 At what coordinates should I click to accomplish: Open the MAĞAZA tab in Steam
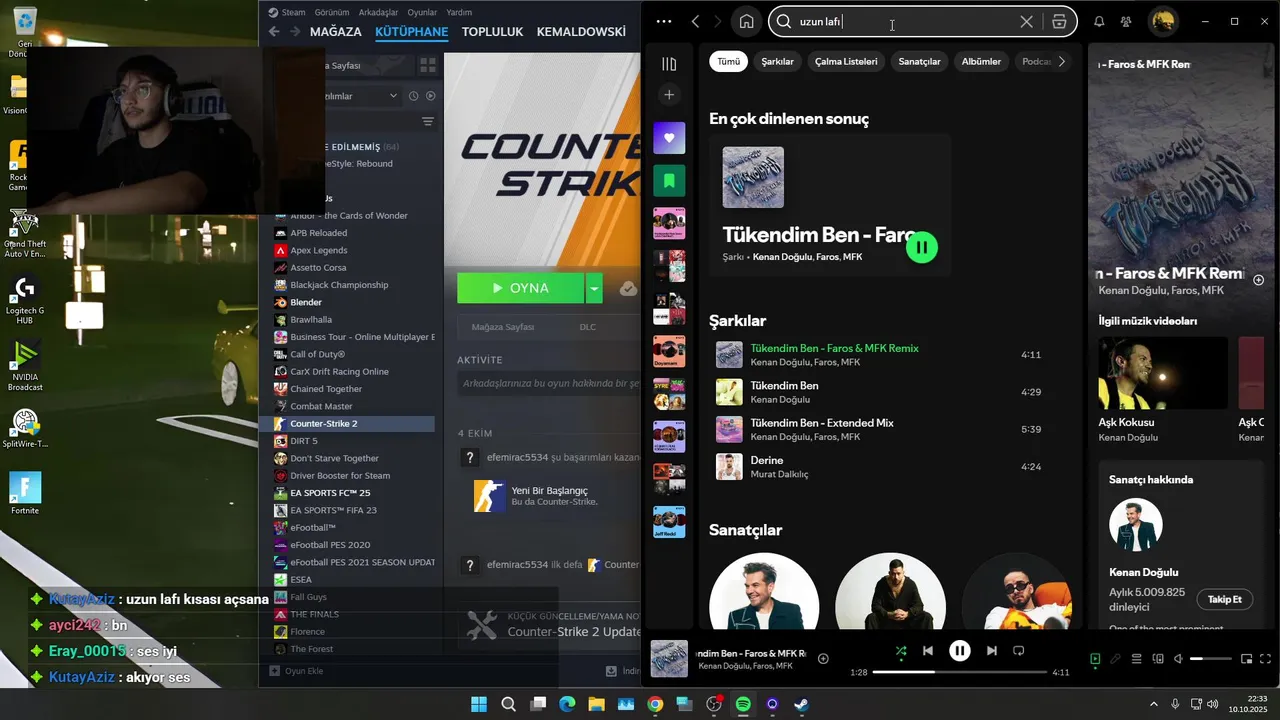336,32
